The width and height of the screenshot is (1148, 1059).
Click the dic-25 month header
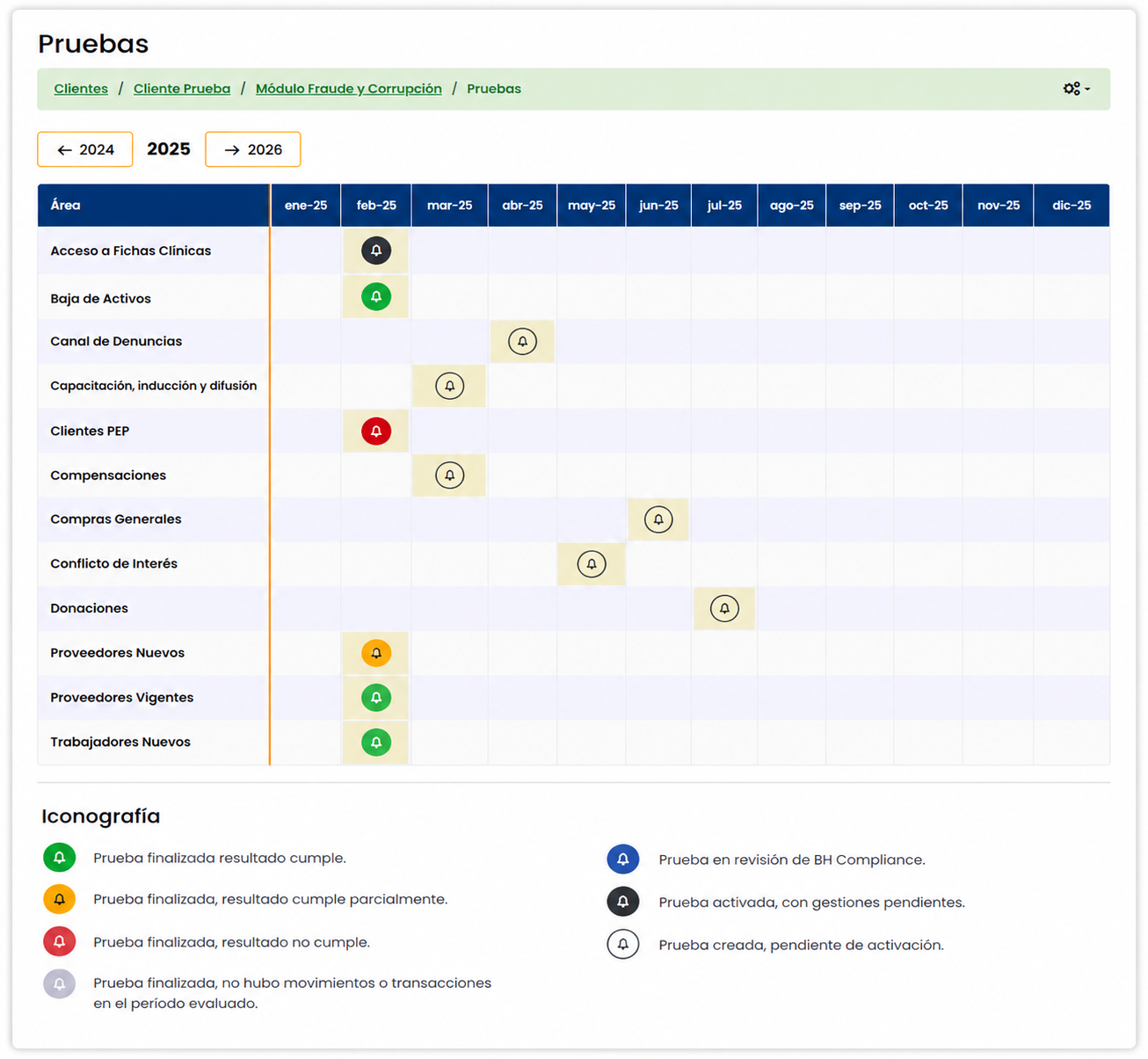[1072, 206]
